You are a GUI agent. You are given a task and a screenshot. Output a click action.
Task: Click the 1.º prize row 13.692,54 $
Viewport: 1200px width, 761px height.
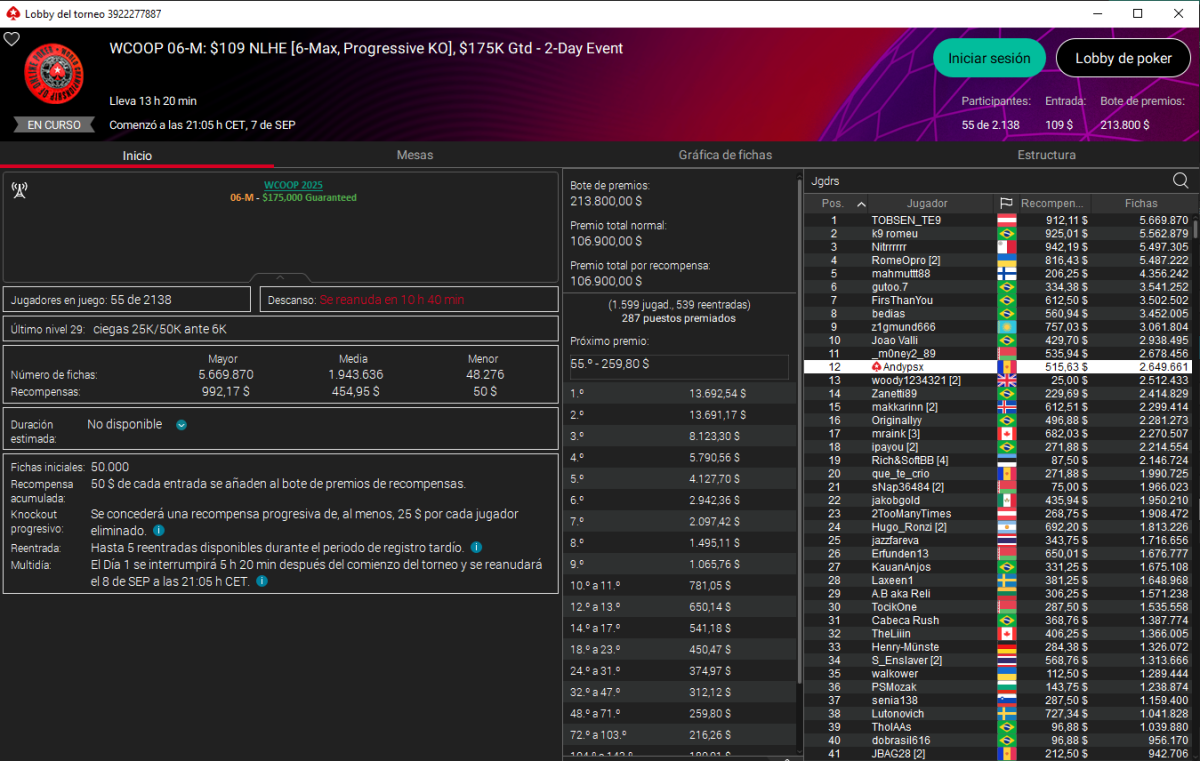(x=680, y=394)
